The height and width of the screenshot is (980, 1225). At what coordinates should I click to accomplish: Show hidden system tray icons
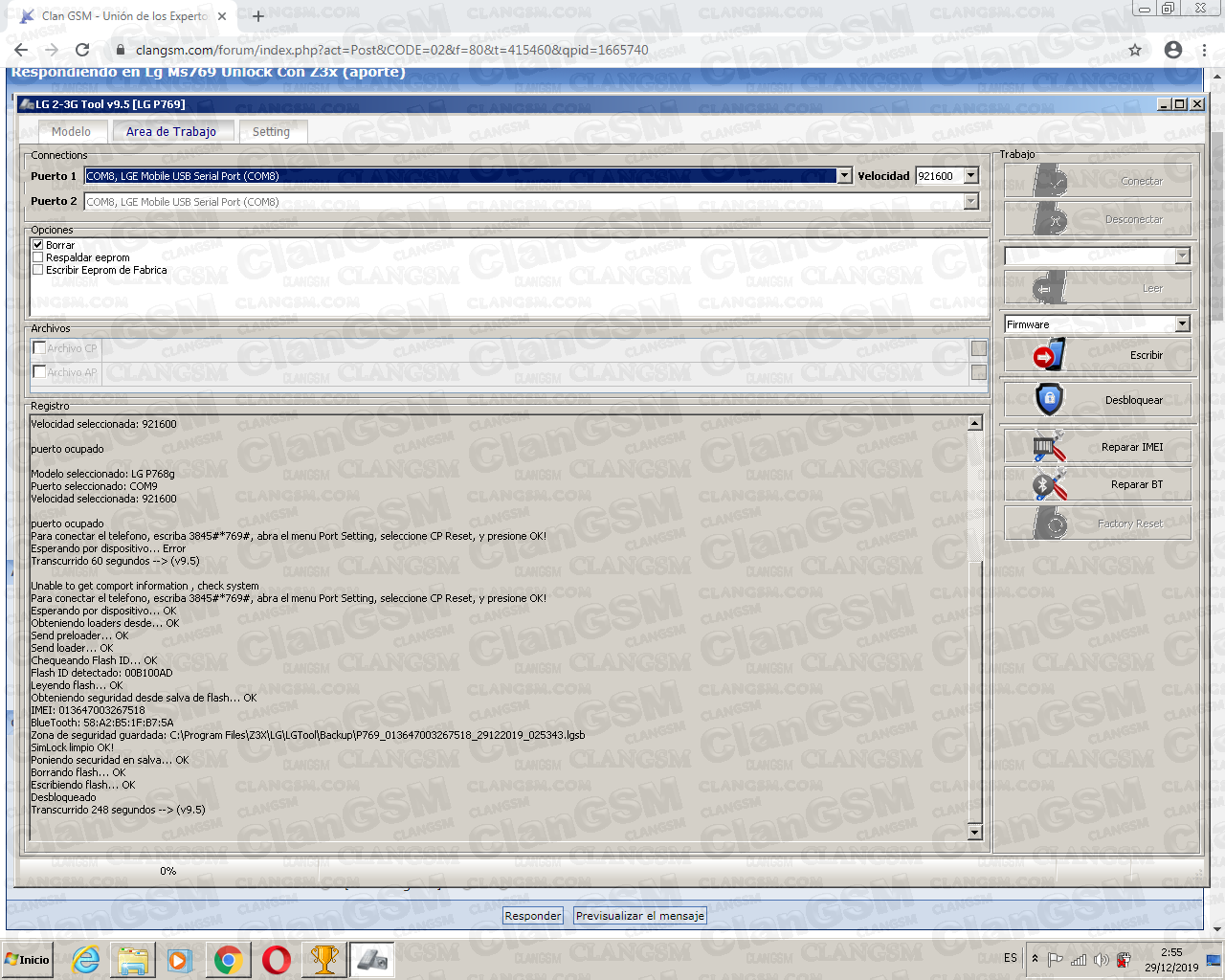pyautogui.click(x=1035, y=959)
